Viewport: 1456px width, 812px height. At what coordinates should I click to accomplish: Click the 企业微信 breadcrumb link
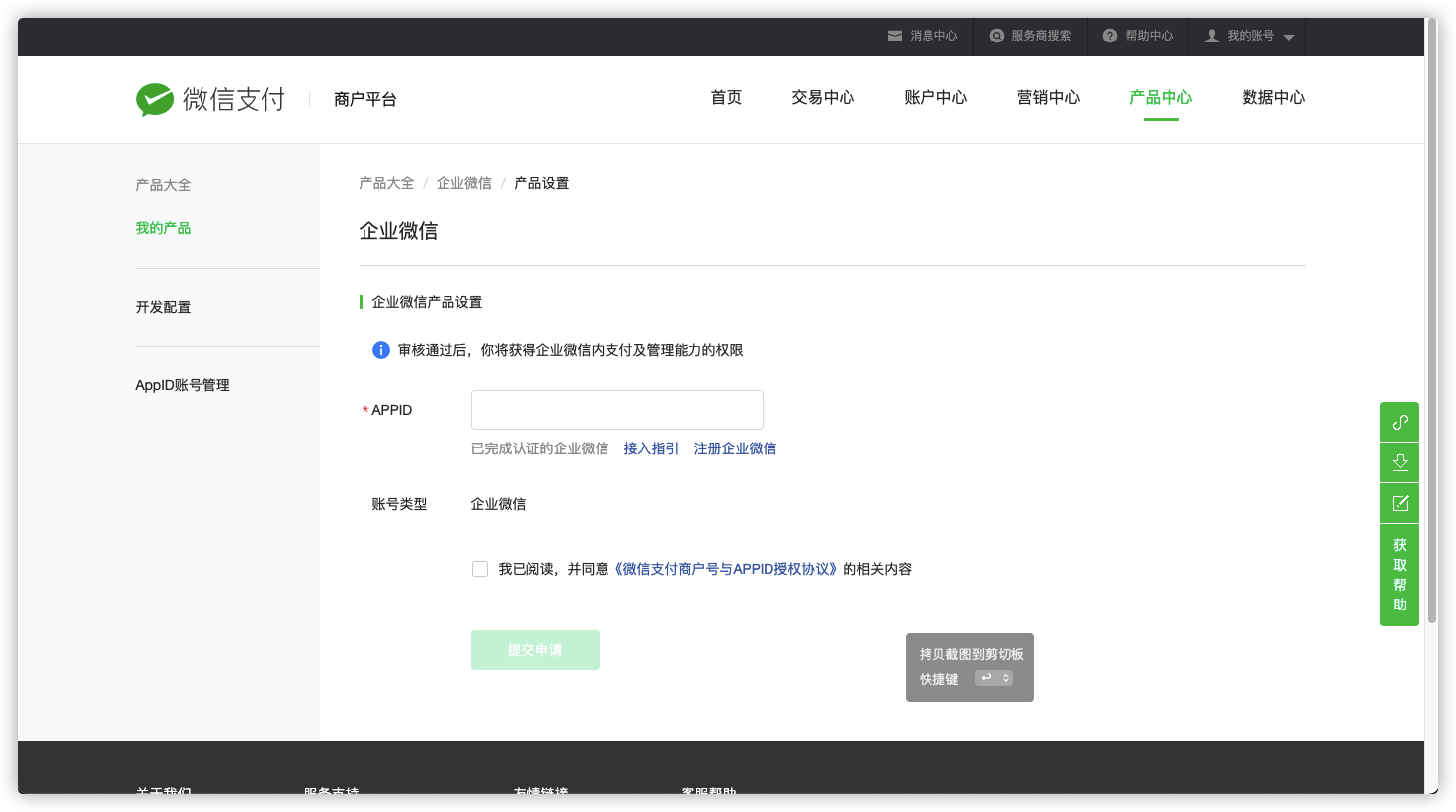pyautogui.click(x=464, y=183)
